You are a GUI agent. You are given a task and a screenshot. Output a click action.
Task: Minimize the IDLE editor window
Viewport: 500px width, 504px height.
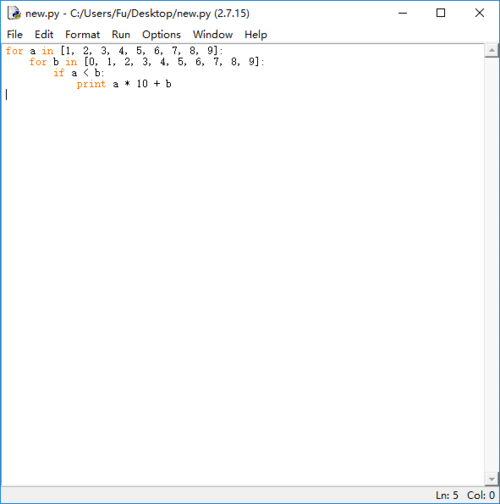click(x=403, y=13)
